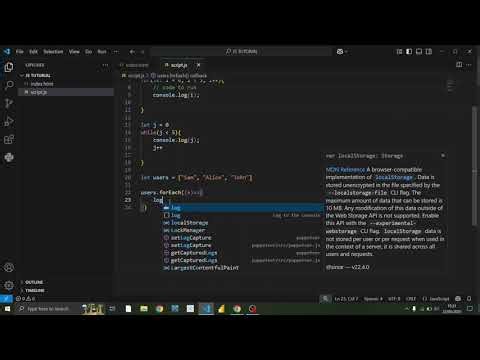Open Explorer Views and More Actions ellipsis
The height and width of the screenshot is (360, 480).
pyautogui.click(x=105, y=65)
